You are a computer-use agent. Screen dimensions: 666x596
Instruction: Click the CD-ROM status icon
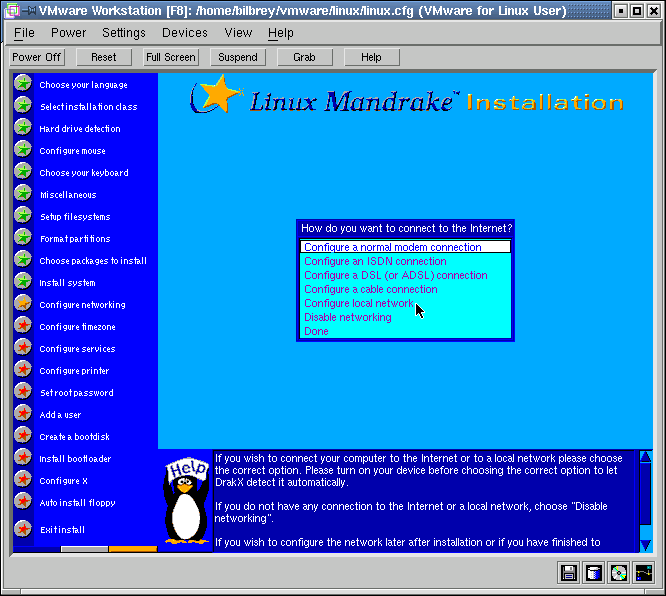pos(619,573)
